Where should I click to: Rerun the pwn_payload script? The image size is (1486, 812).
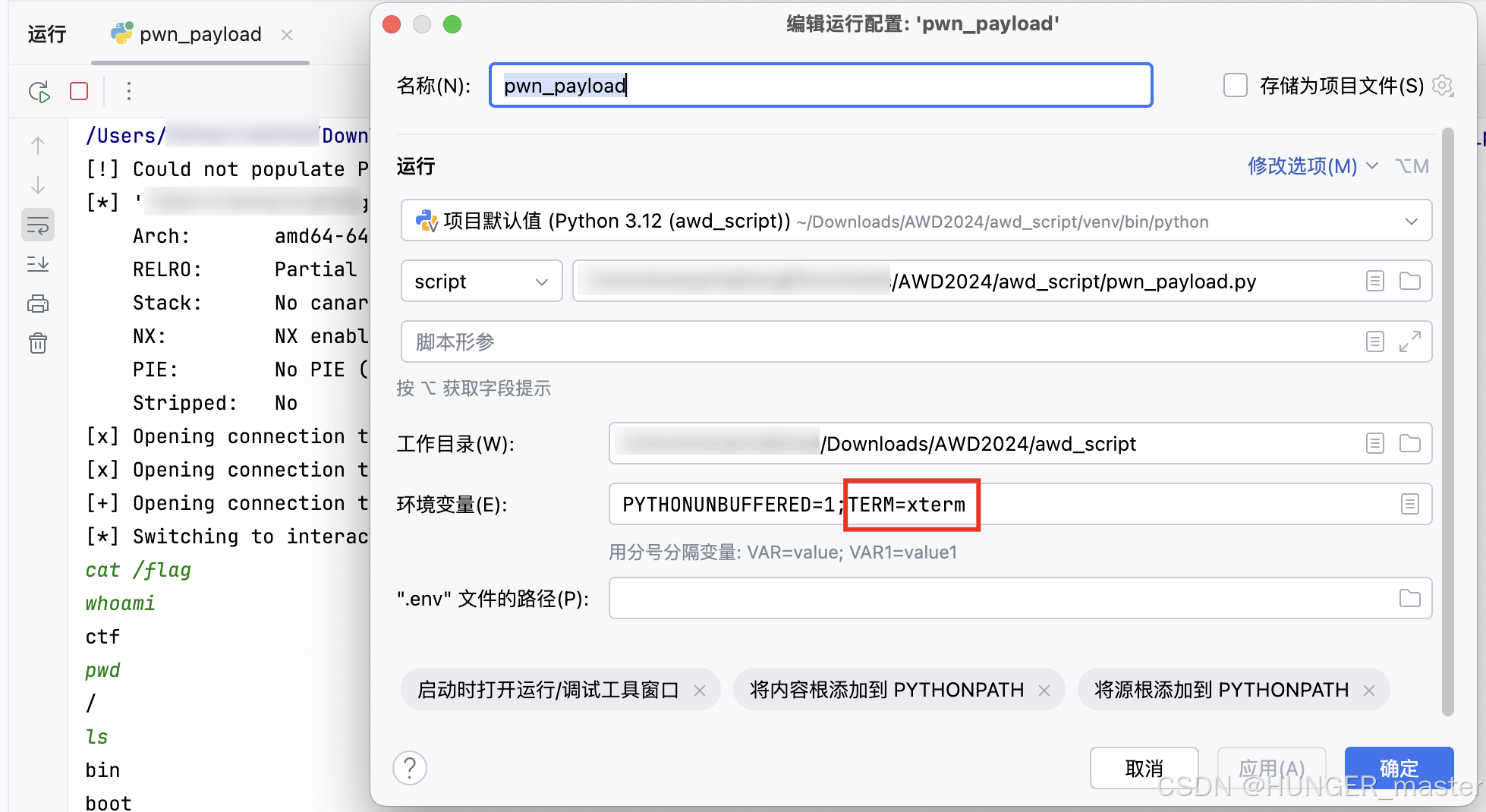(39, 91)
